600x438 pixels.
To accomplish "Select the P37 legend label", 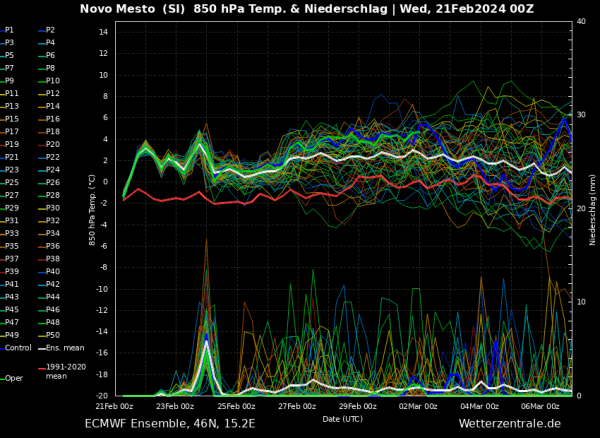I will point(11,259).
